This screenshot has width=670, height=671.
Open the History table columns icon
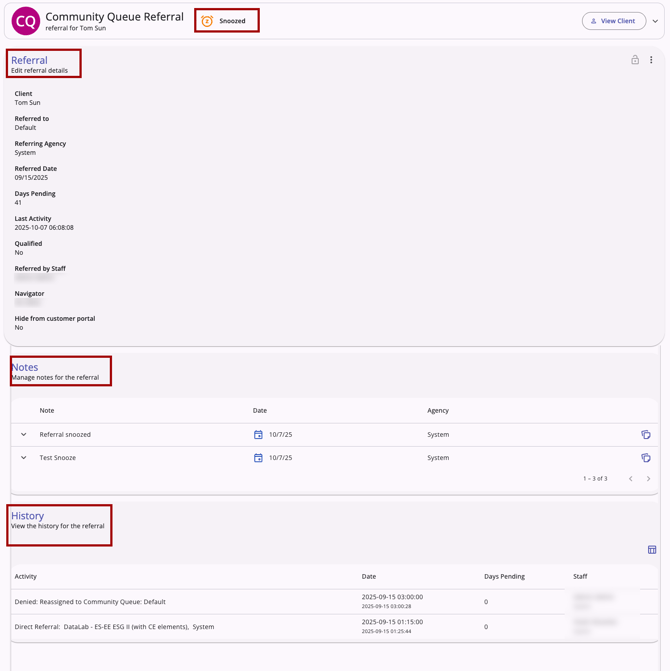click(x=651, y=550)
